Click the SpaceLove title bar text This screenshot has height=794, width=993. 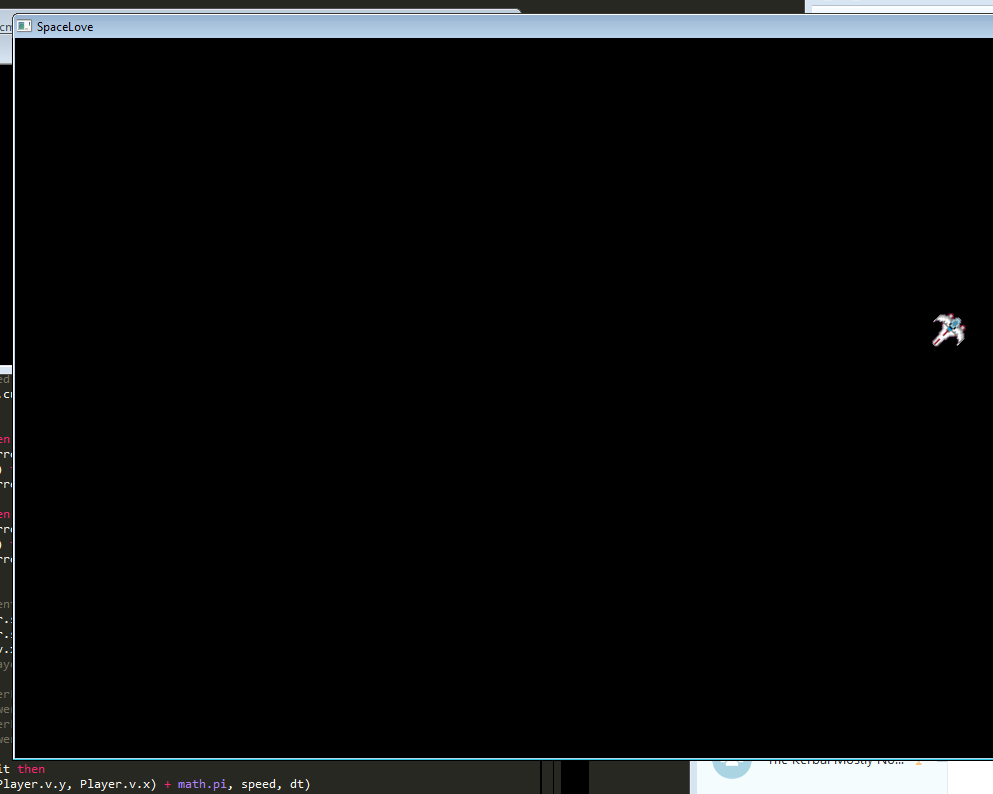pos(65,27)
